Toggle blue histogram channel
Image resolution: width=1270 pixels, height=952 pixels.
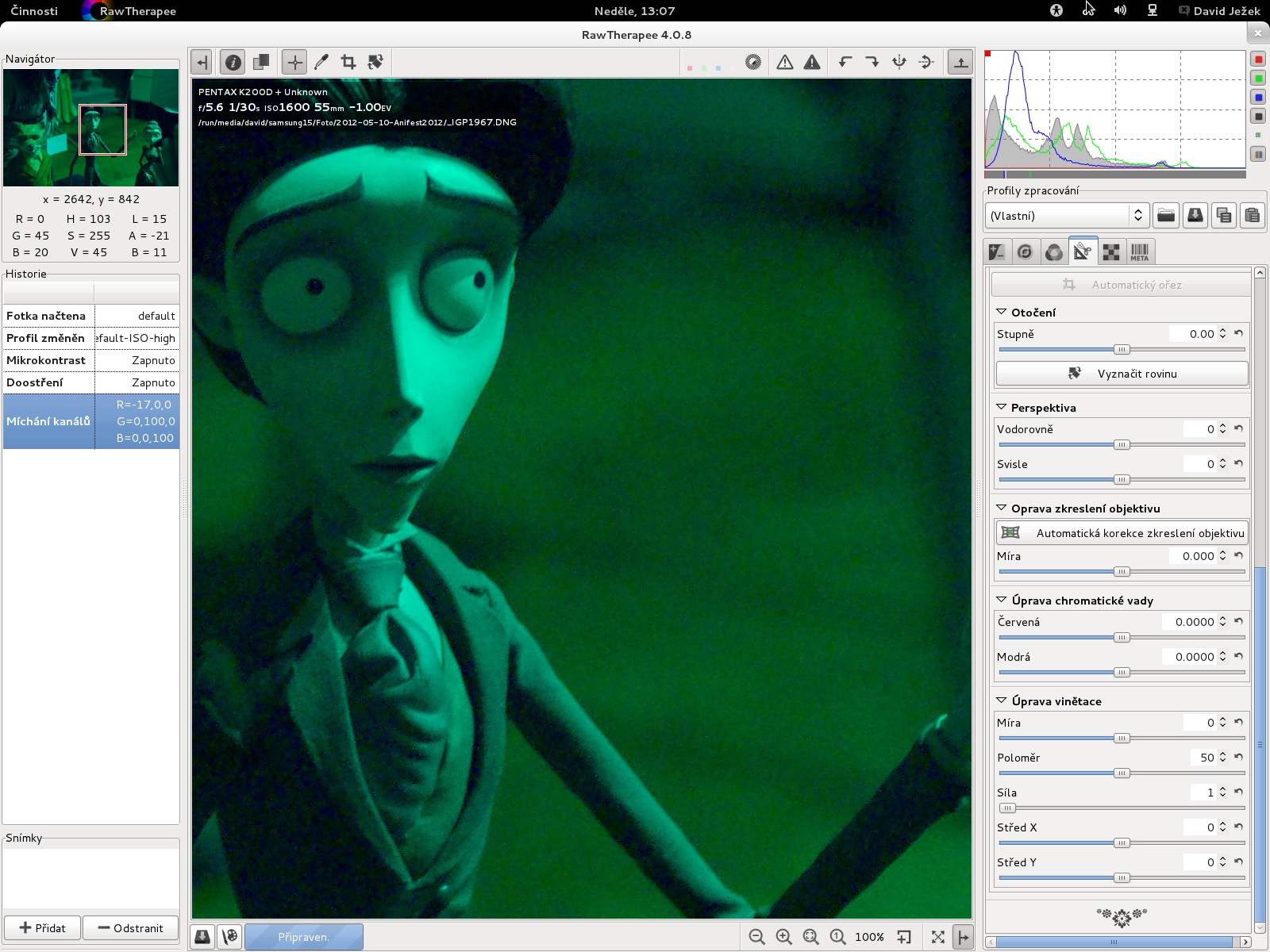tap(1258, 98)
